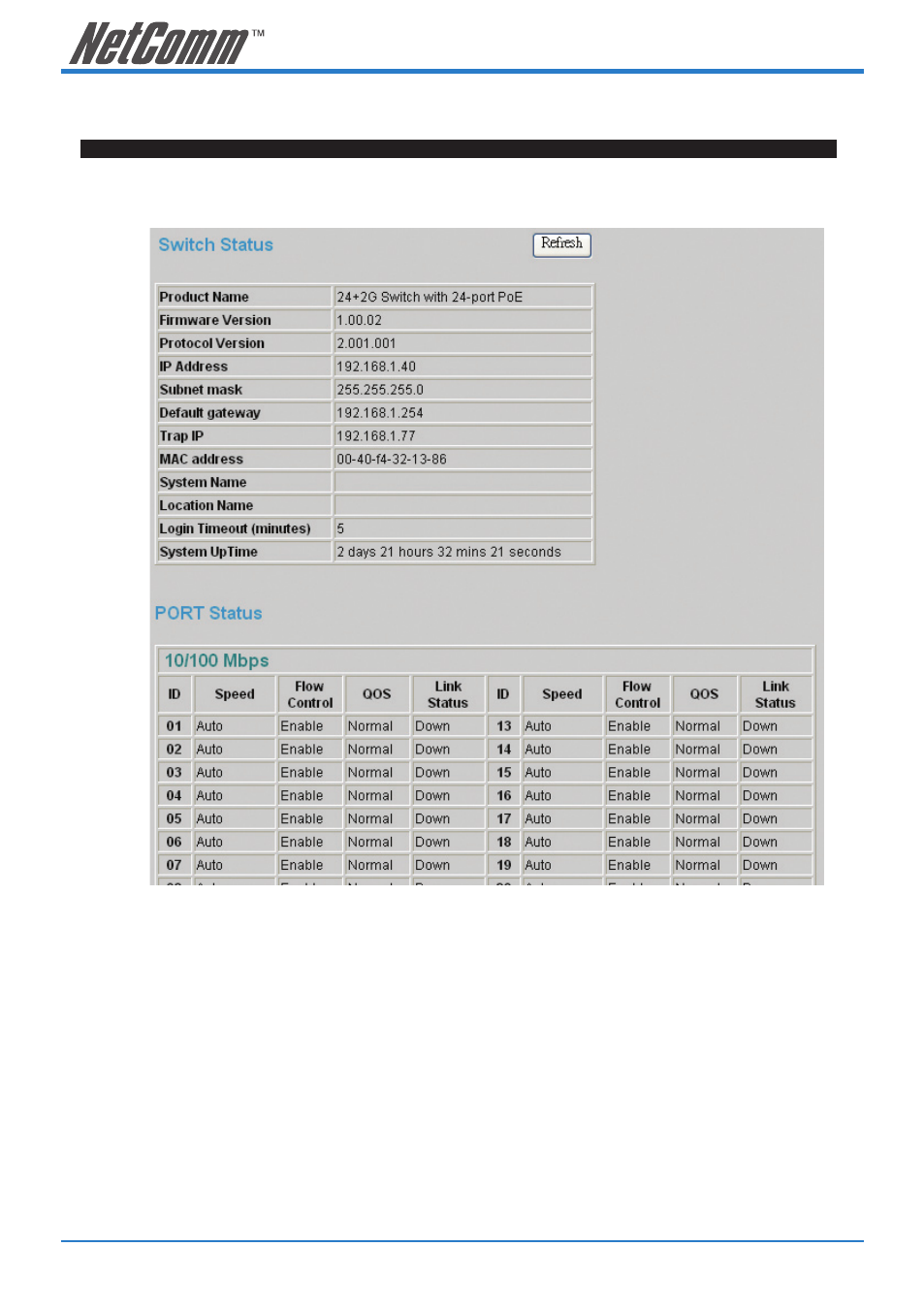Click port ID 14 cell
Viewport: 924px width, 1311px height.
[x=503, y=750]
